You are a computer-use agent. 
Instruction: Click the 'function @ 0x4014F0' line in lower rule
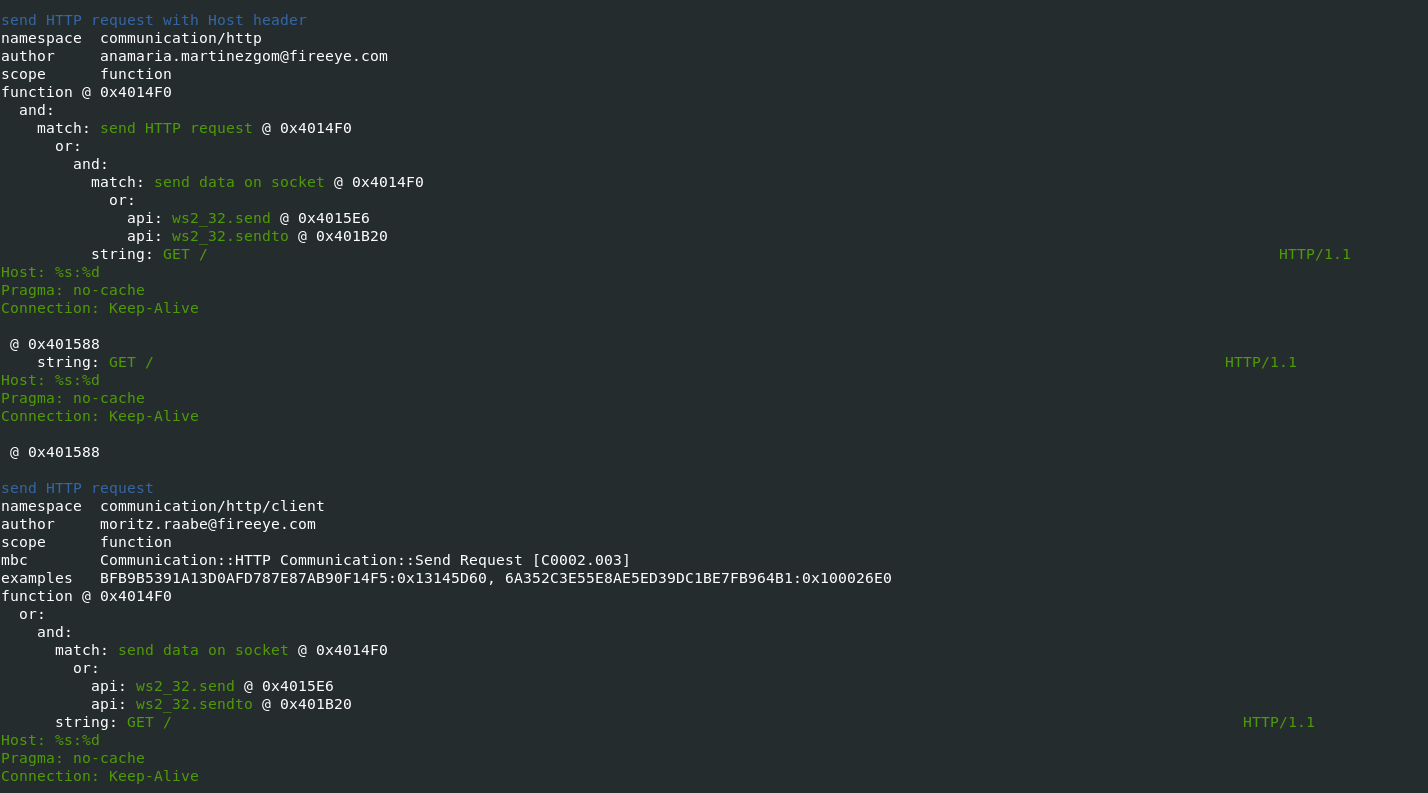86,596
